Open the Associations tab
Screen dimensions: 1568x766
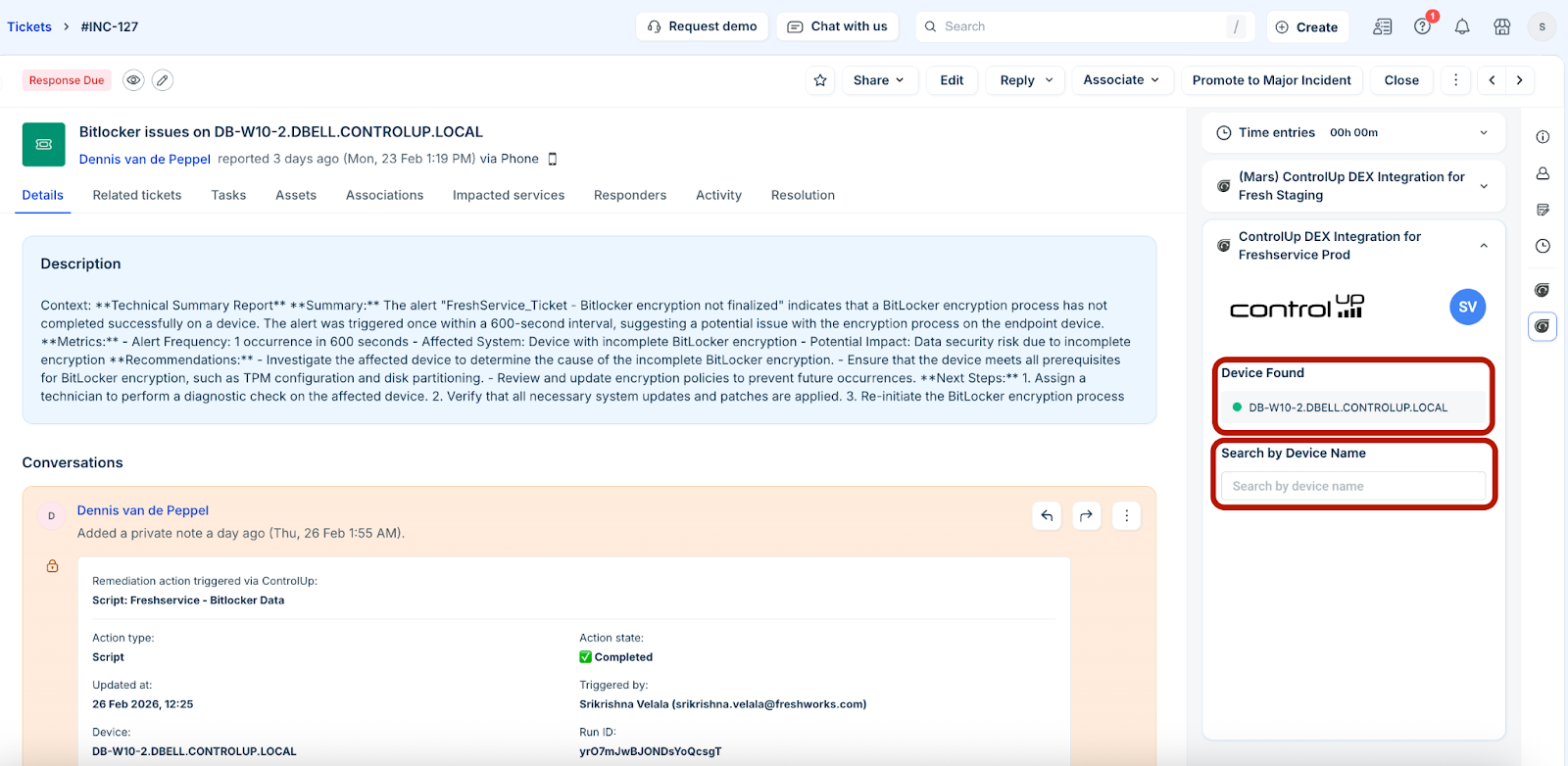[385, 195]
